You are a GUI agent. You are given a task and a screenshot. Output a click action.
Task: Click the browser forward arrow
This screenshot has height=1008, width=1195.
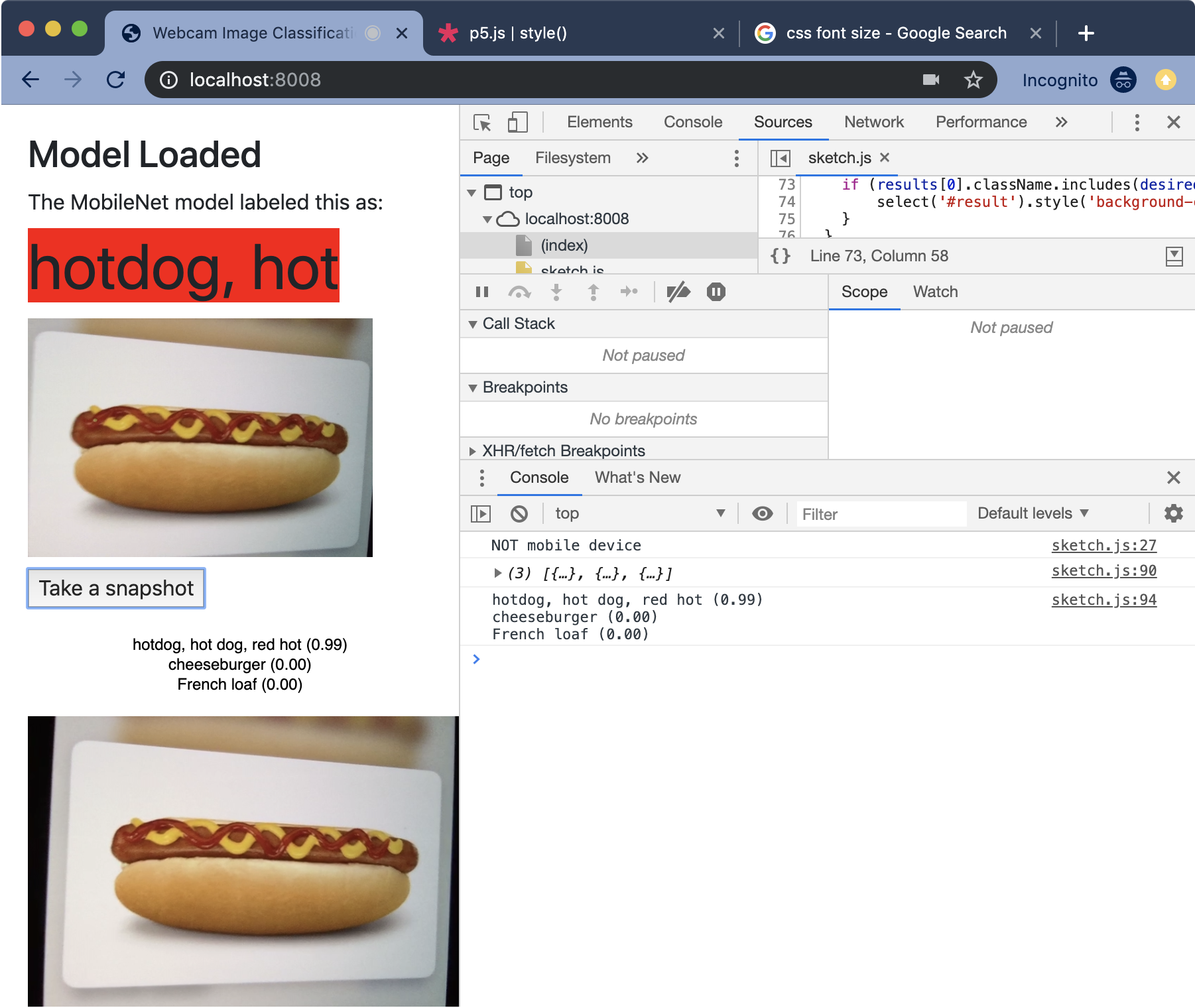73,80
